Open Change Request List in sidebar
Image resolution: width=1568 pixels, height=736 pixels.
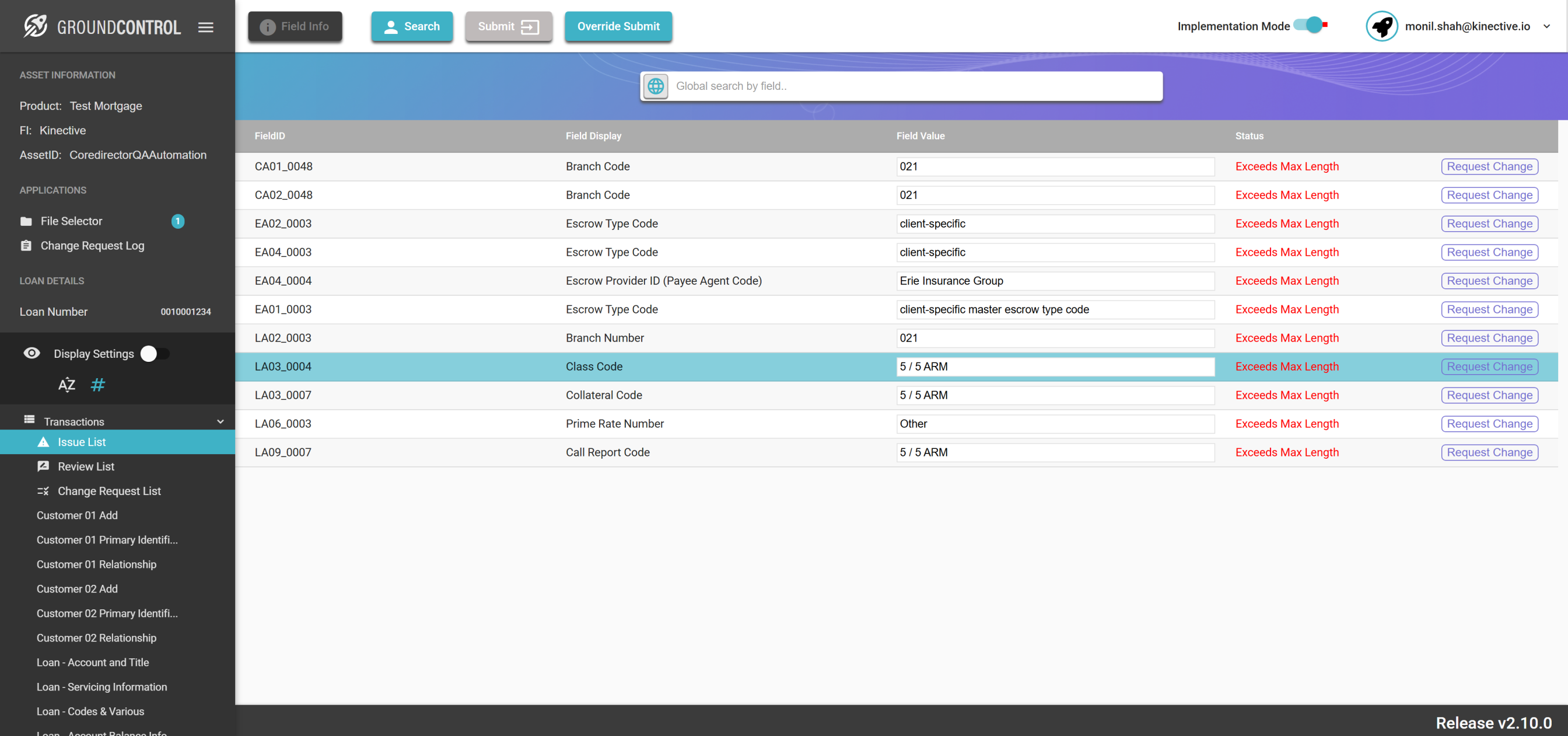point(109,490)
